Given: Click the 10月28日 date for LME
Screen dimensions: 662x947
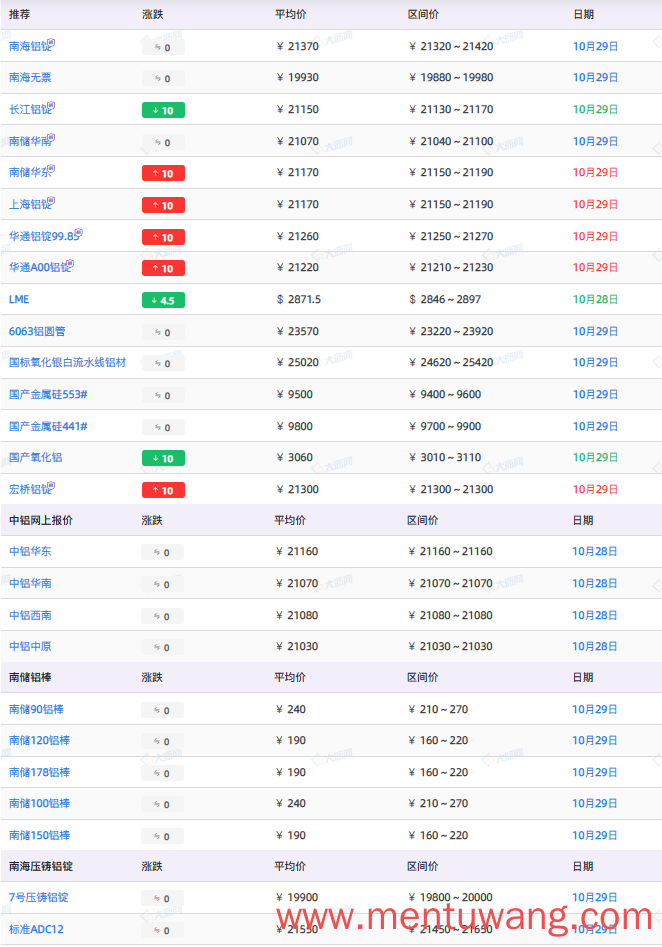Looking at the screenshot, I should pyautogui.click(x=595, y=299).
